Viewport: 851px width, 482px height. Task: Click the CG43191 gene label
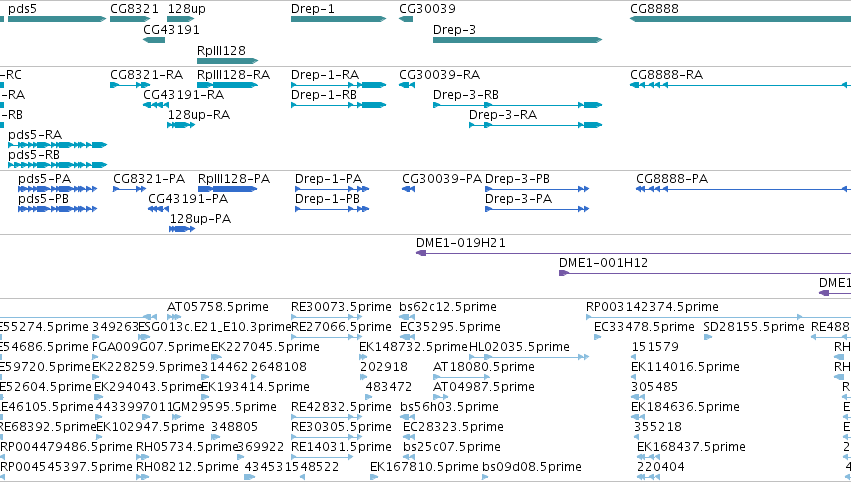[x=172, y=29]
